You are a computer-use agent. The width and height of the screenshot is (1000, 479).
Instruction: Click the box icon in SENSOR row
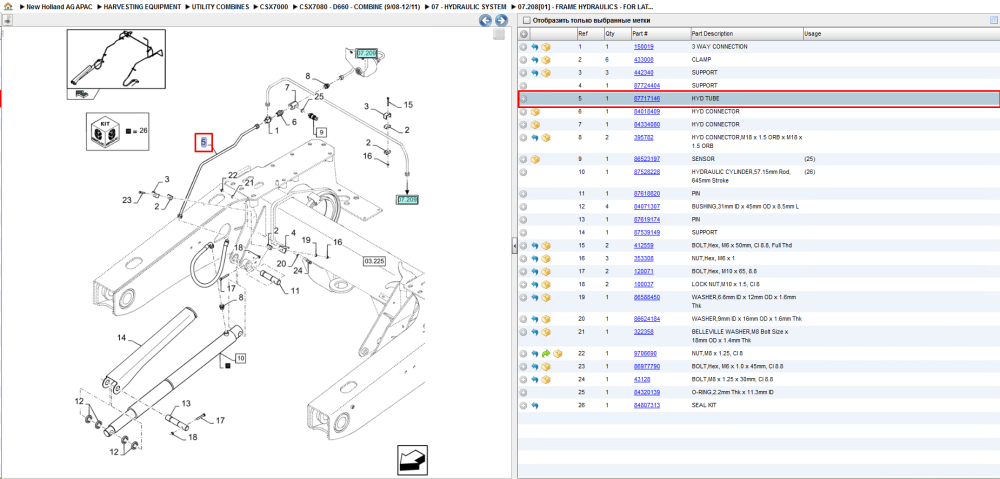[535, 159]
